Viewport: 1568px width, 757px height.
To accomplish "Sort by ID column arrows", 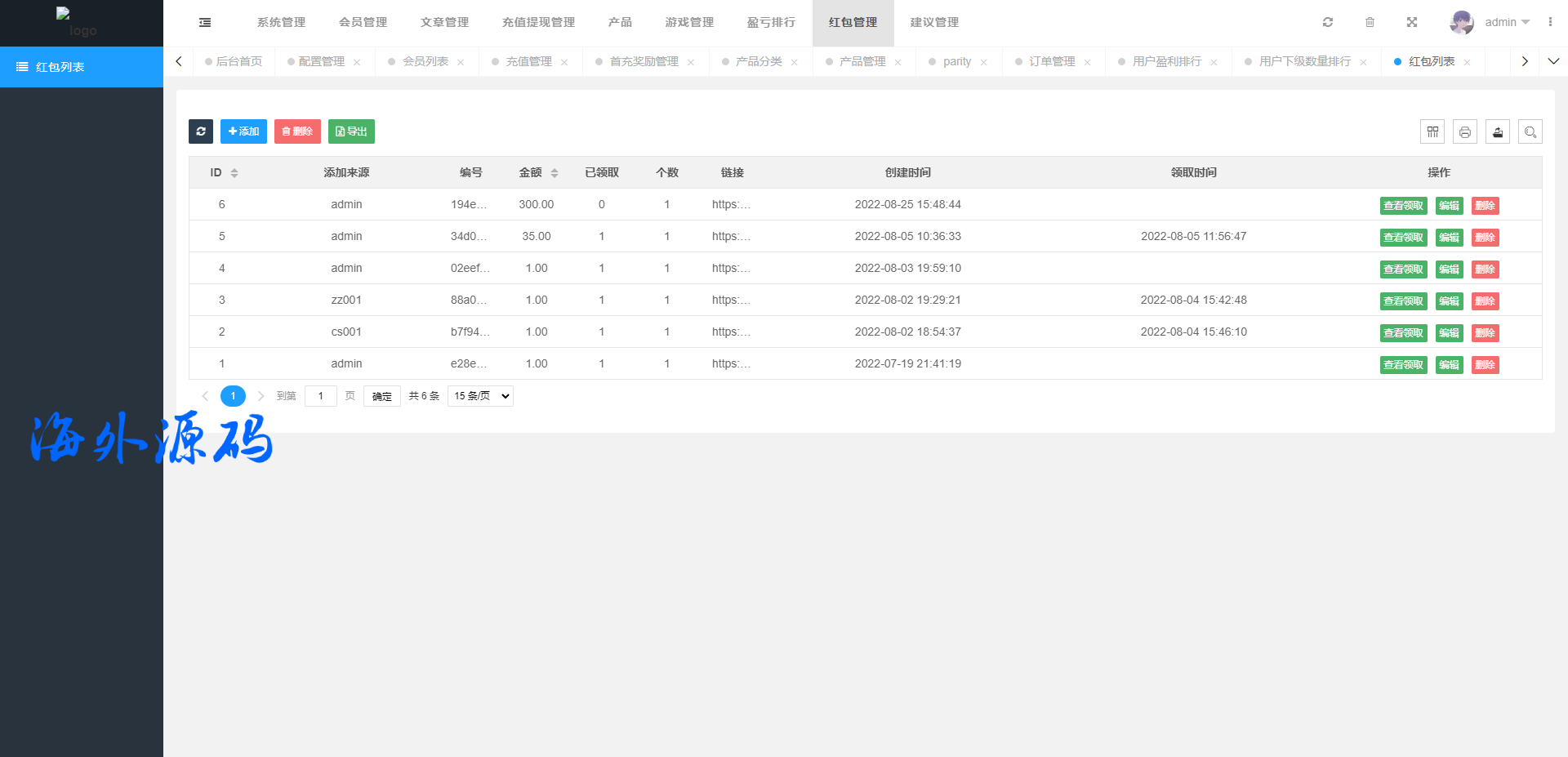I will (x=234, y=173).
